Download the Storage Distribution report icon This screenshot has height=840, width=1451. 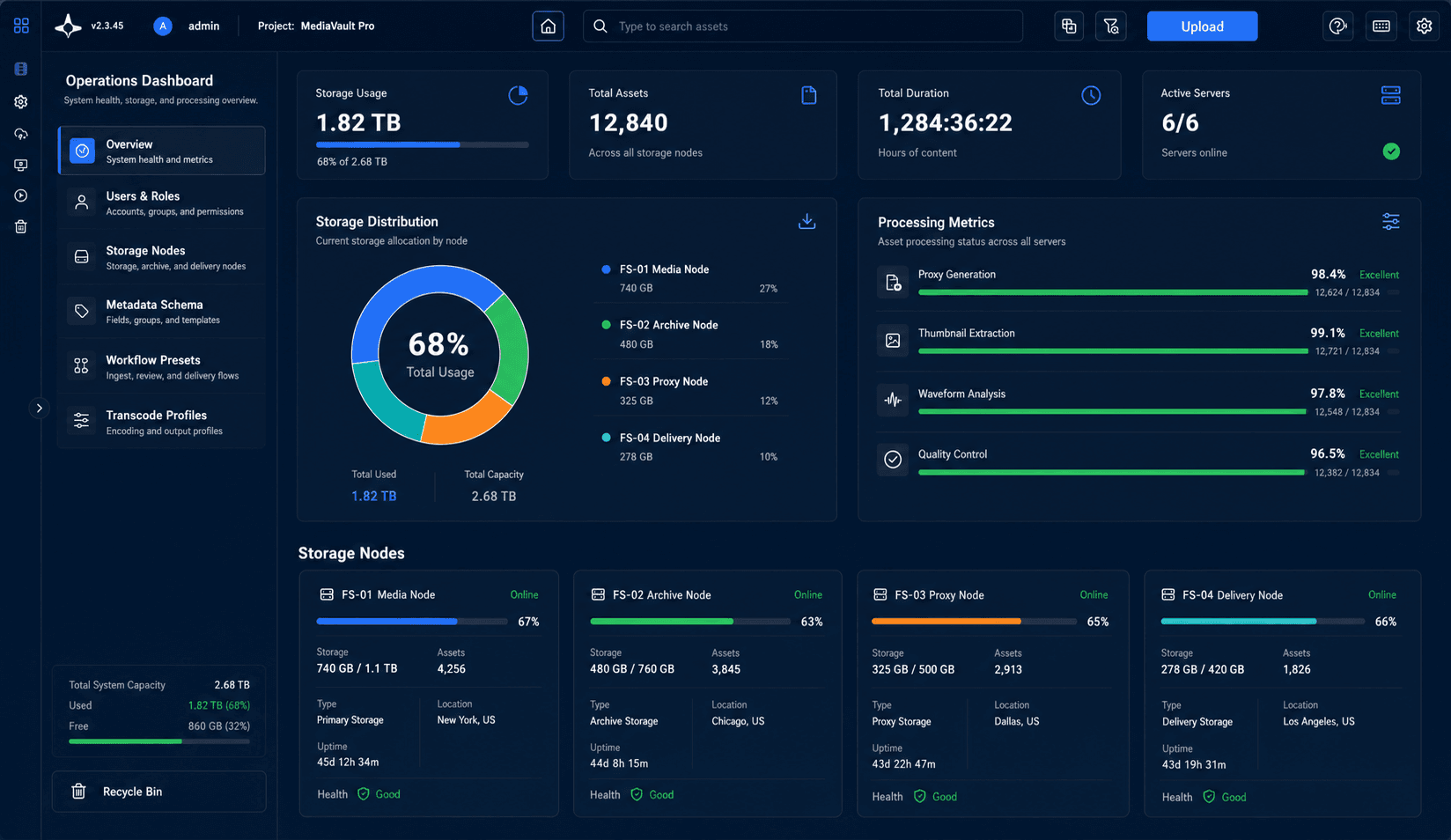click(807, 221)
